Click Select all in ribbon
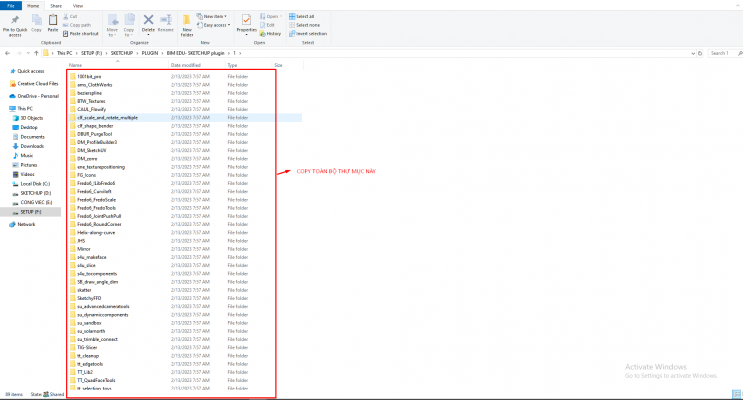743x400 pixels. tap(305, 17)
